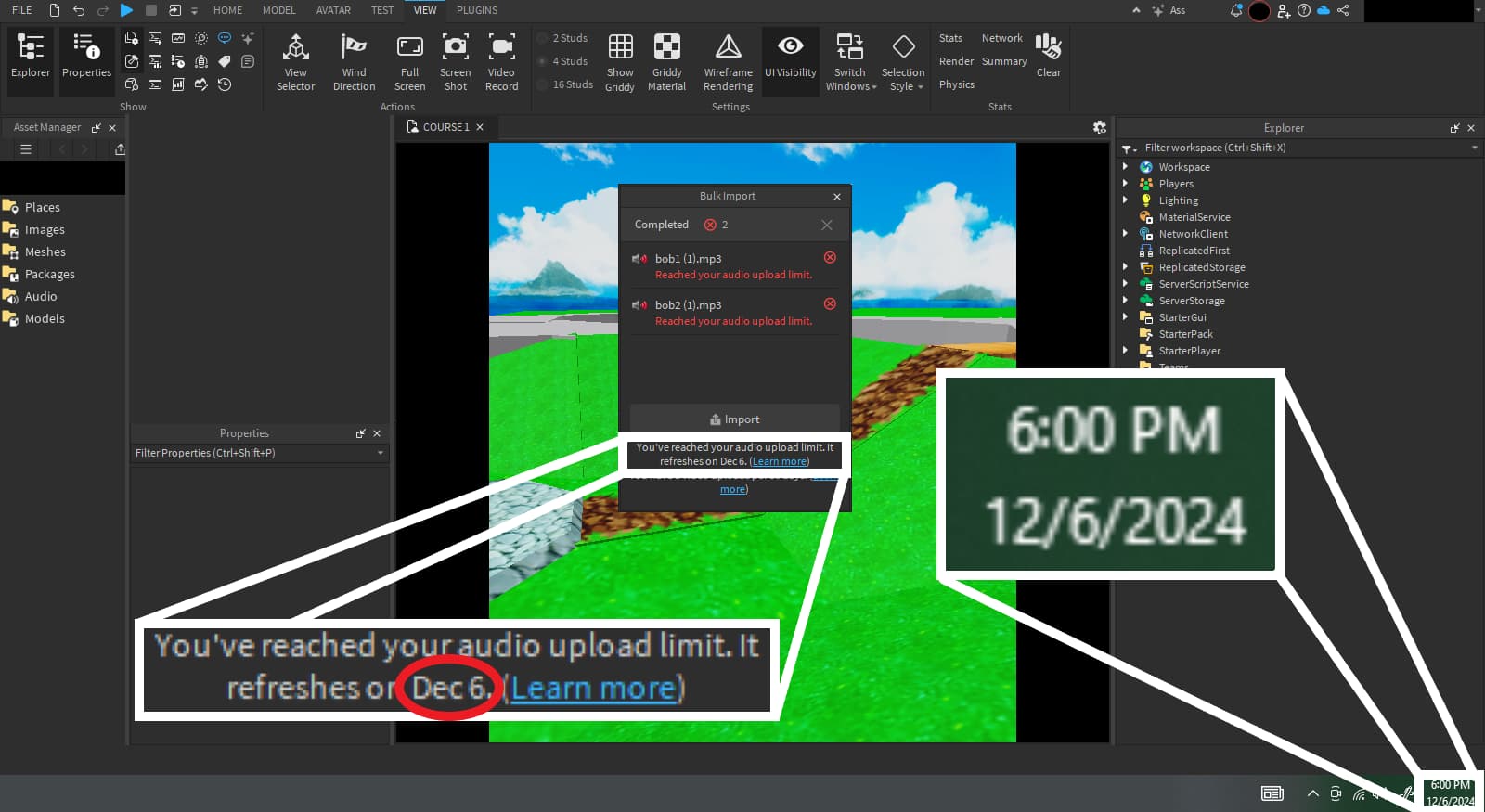Toggle Show Grid

620,62
